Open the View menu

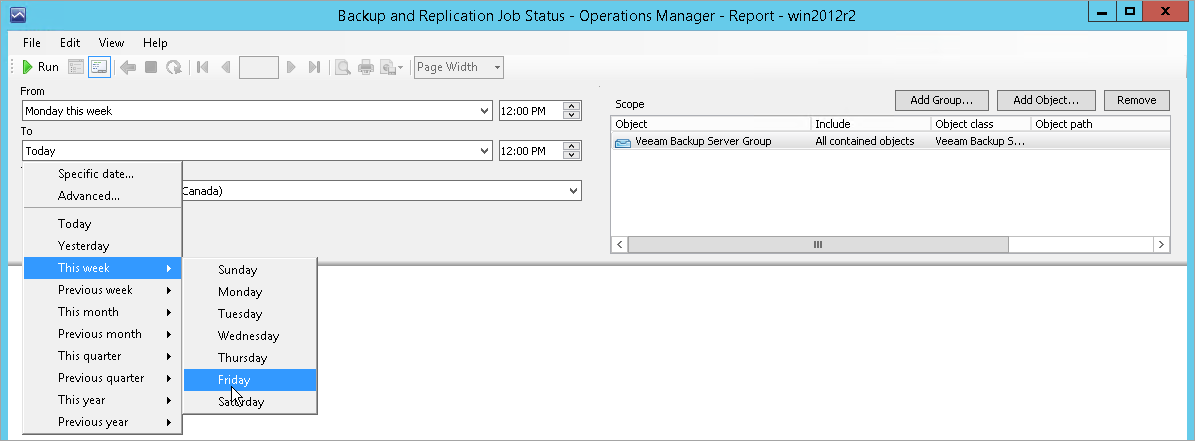pyautogui.click(x=111, y=43)
